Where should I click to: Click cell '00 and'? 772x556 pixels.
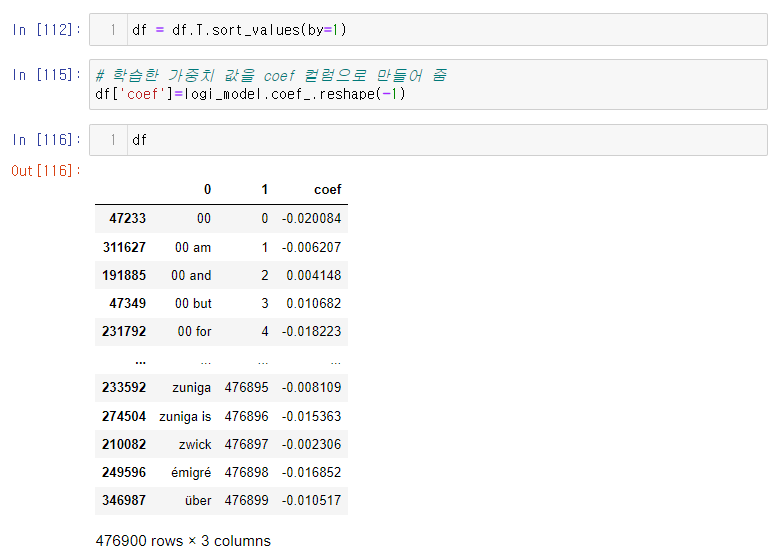[191, 275]
